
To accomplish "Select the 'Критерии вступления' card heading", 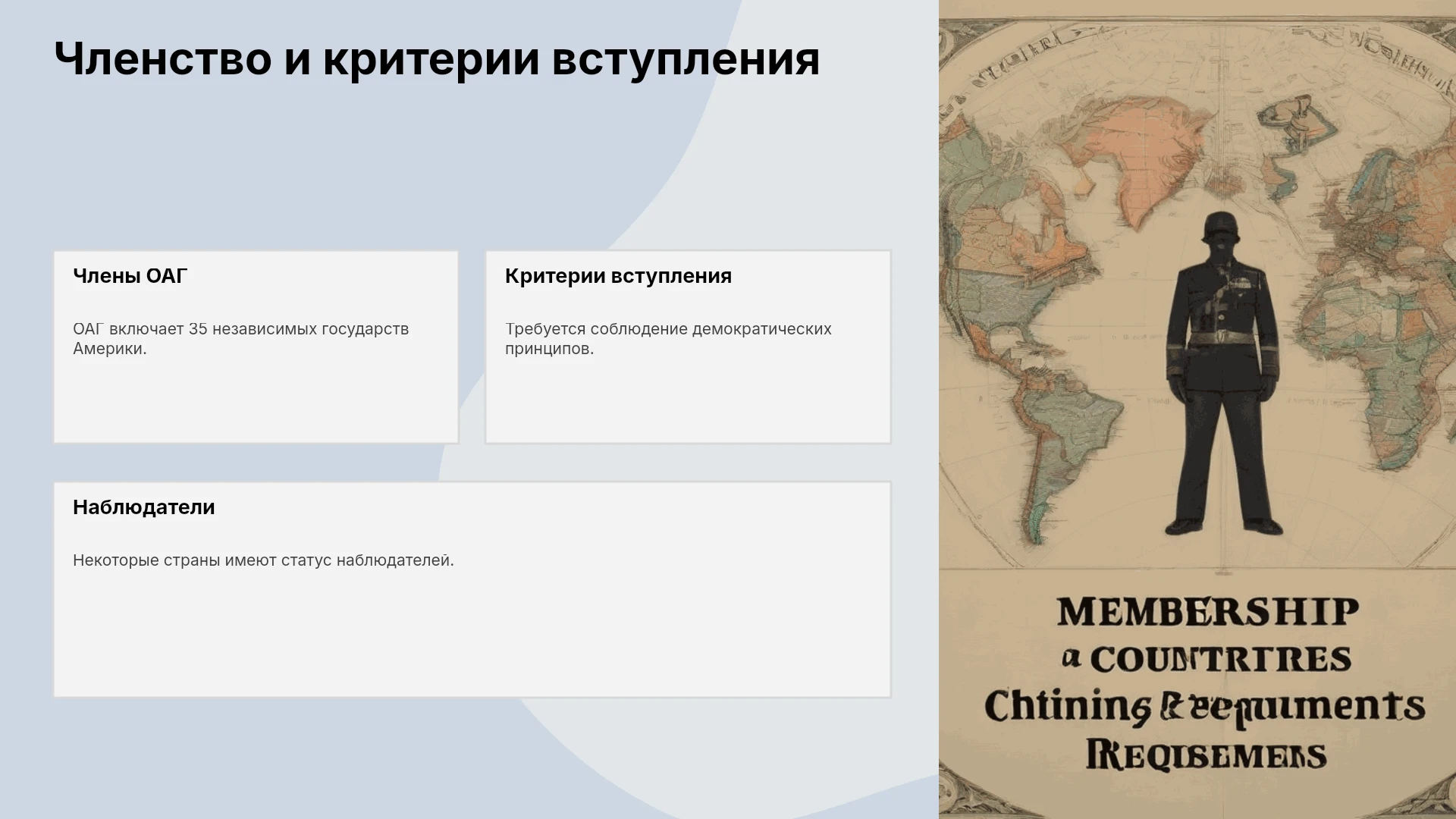I will click(x=618, y=276).
